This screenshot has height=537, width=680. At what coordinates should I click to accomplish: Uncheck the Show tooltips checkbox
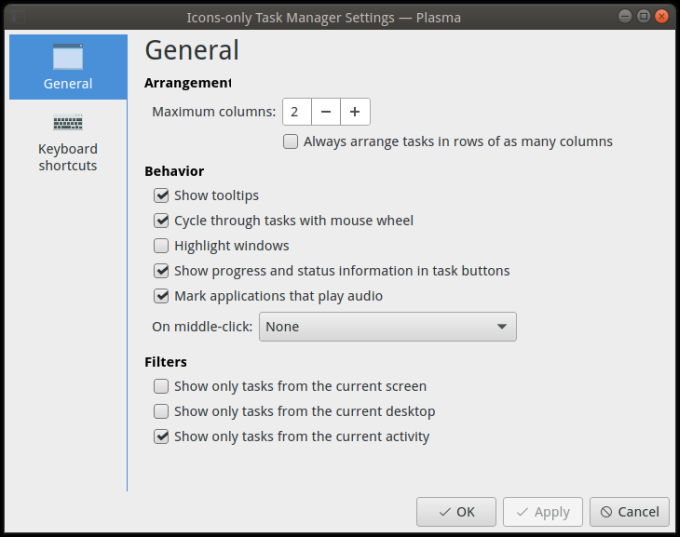click(x=161, y=196)
